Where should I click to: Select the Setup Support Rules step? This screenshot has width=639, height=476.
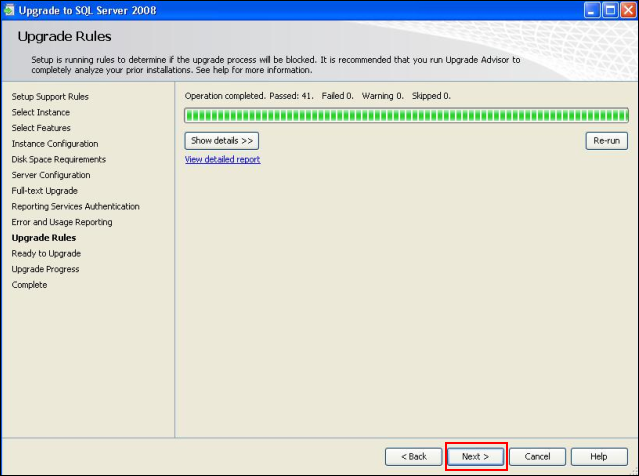(x=50, y=97)
